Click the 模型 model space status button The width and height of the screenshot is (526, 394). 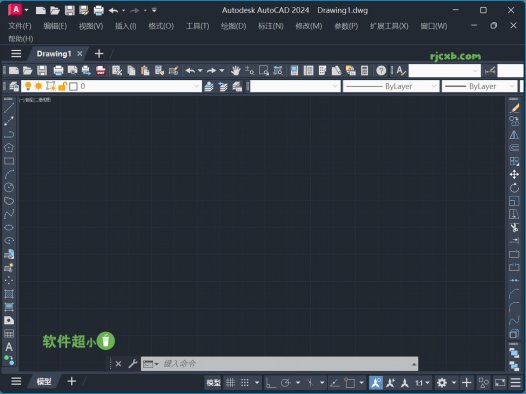pos(214,383)
